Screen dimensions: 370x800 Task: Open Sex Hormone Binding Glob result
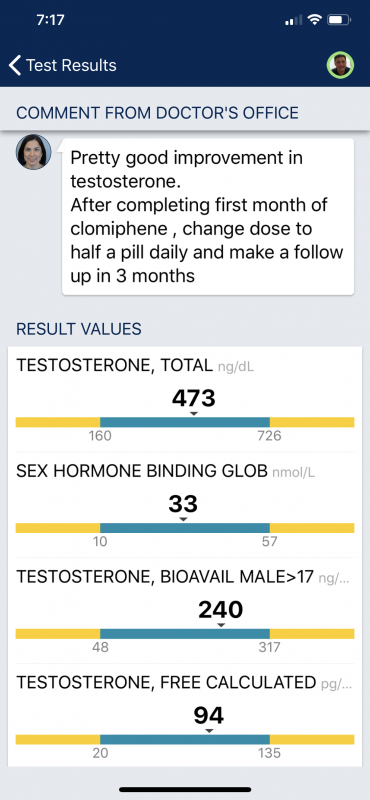click(185, 505)
